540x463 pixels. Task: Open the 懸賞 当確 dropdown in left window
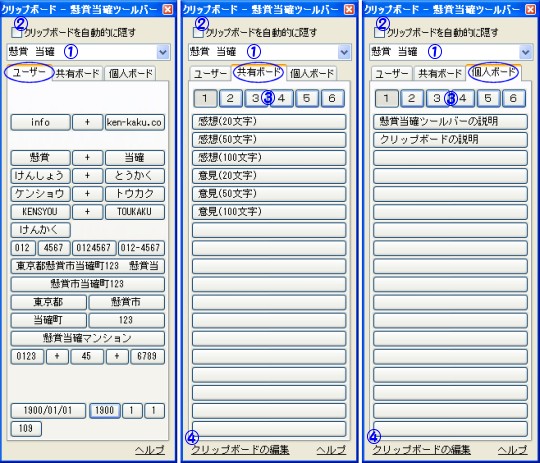point(163,52)
